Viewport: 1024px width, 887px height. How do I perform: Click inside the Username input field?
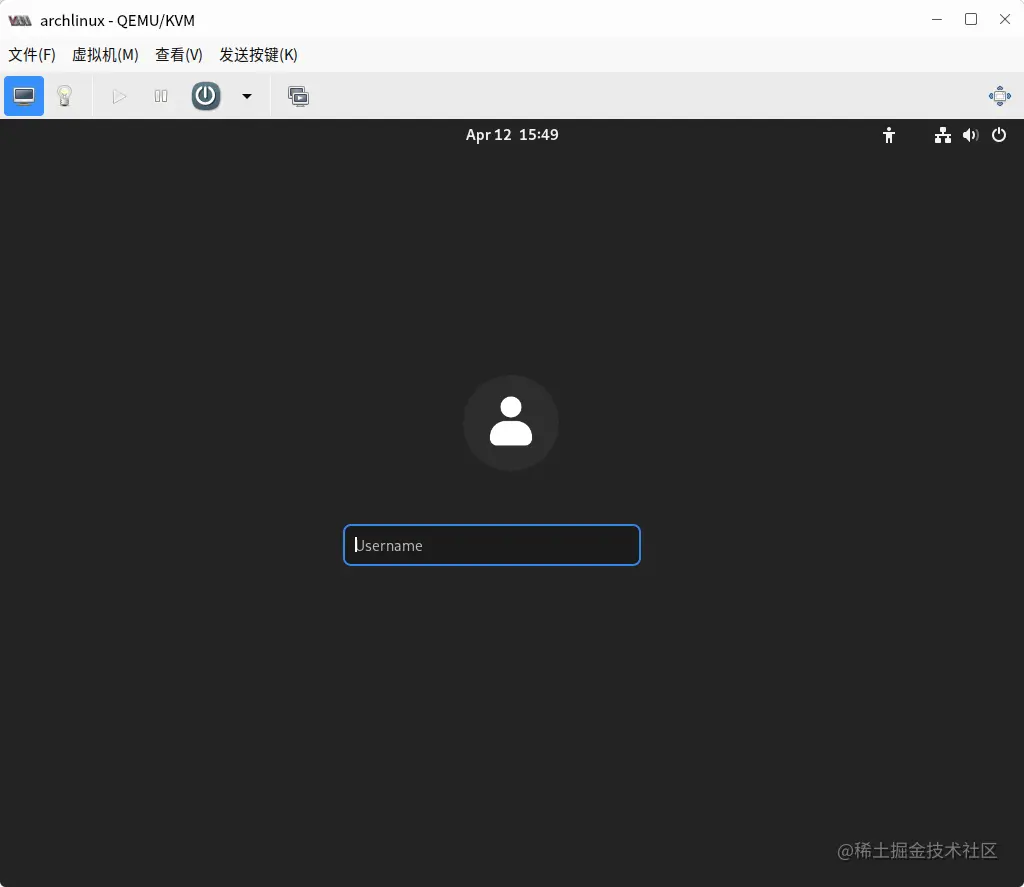[x=491, y=545]
